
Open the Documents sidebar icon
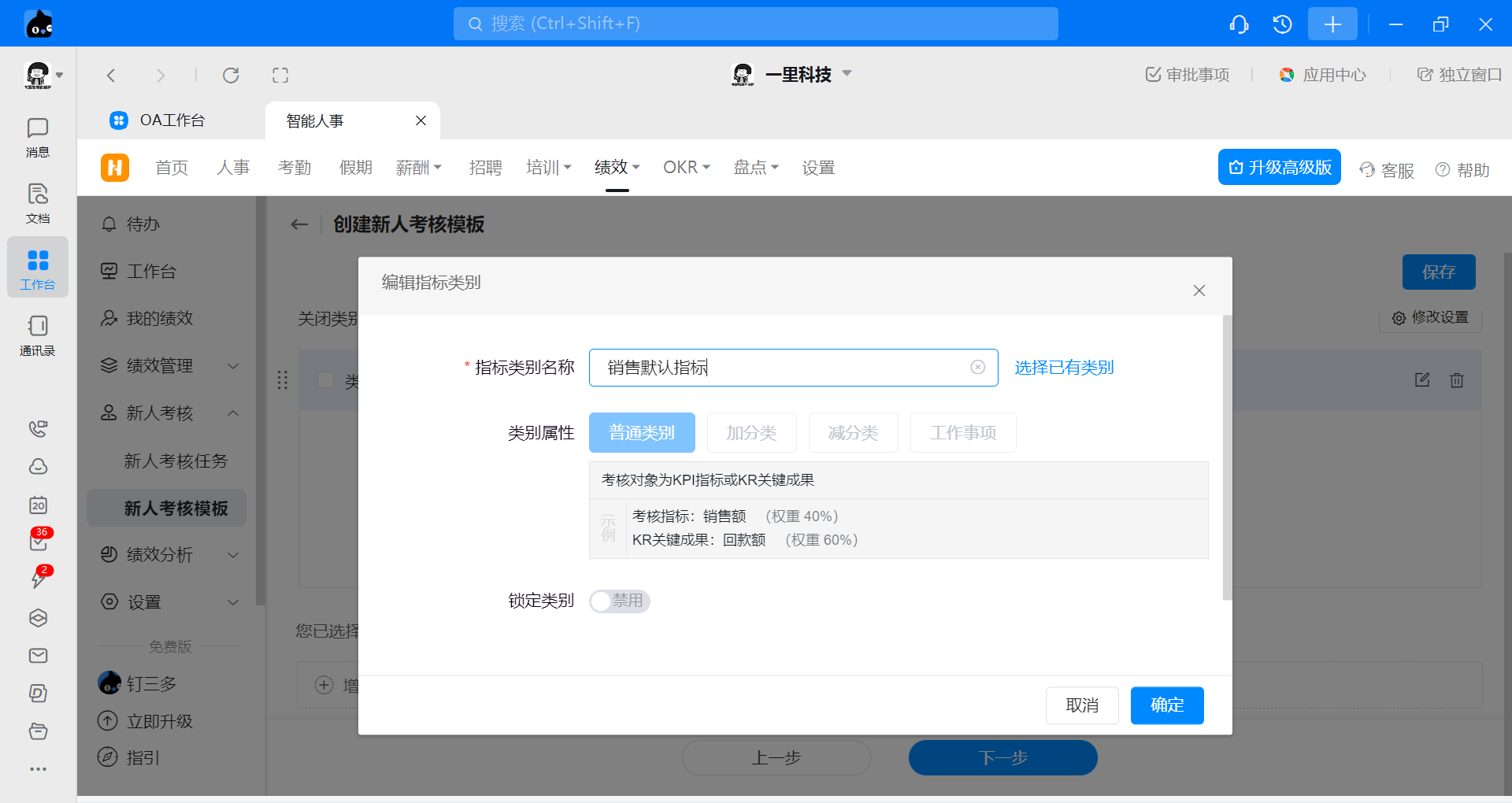point(37,203)
